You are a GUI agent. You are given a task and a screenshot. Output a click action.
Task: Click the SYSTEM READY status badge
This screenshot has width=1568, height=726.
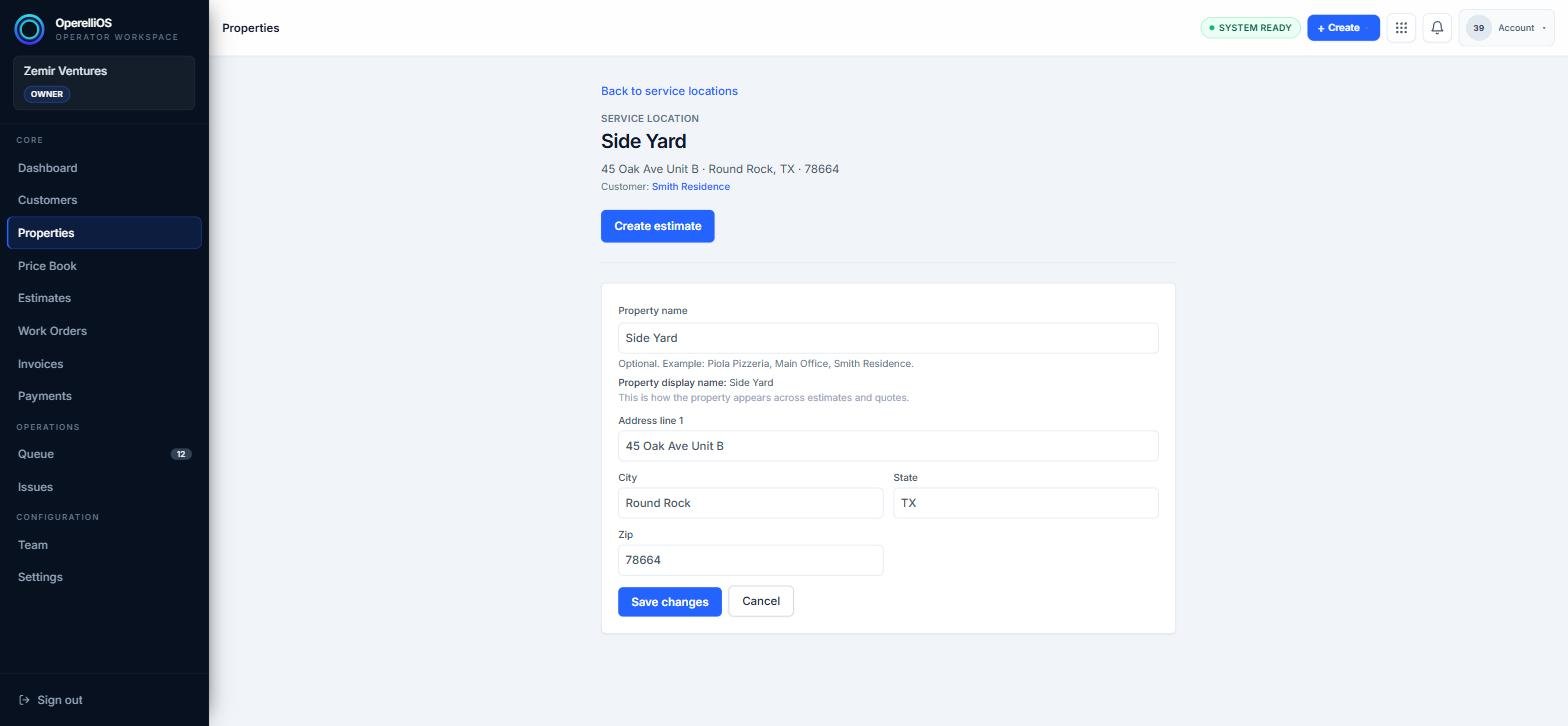click(1250, 28)
